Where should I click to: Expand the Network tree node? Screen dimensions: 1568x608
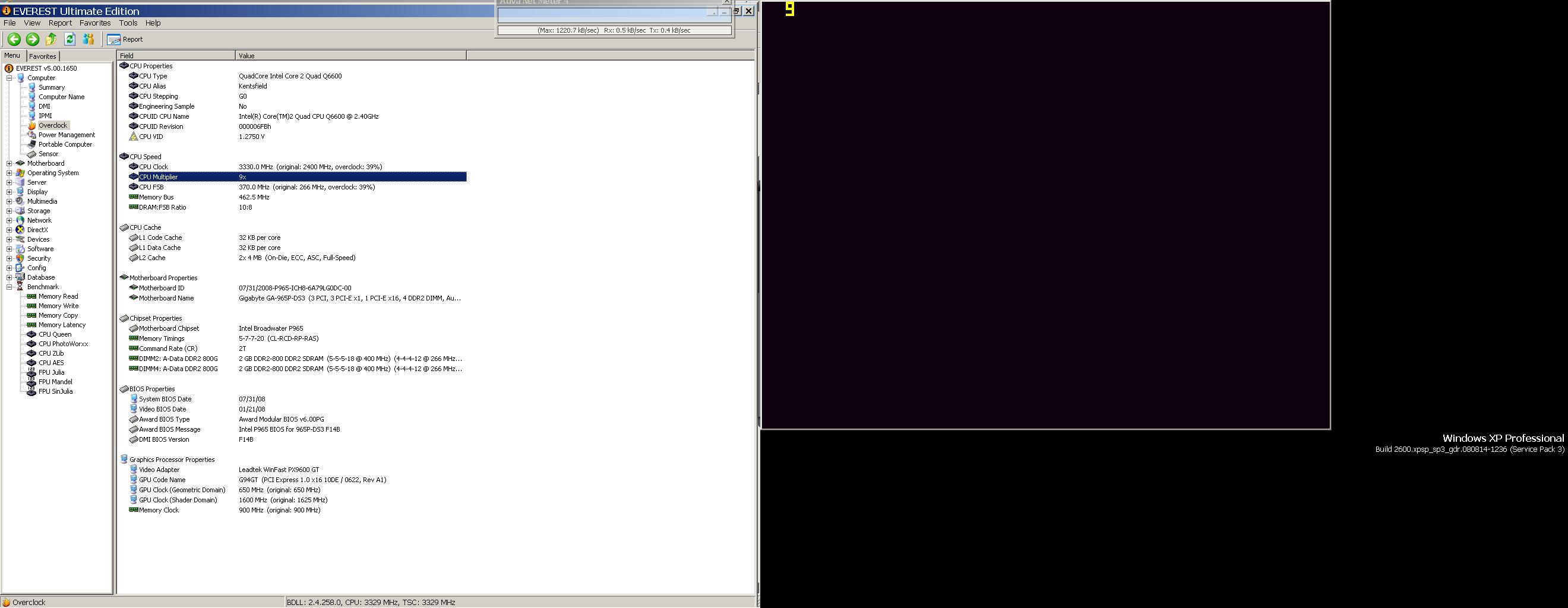pyautogui.click(x=9, y=220)
